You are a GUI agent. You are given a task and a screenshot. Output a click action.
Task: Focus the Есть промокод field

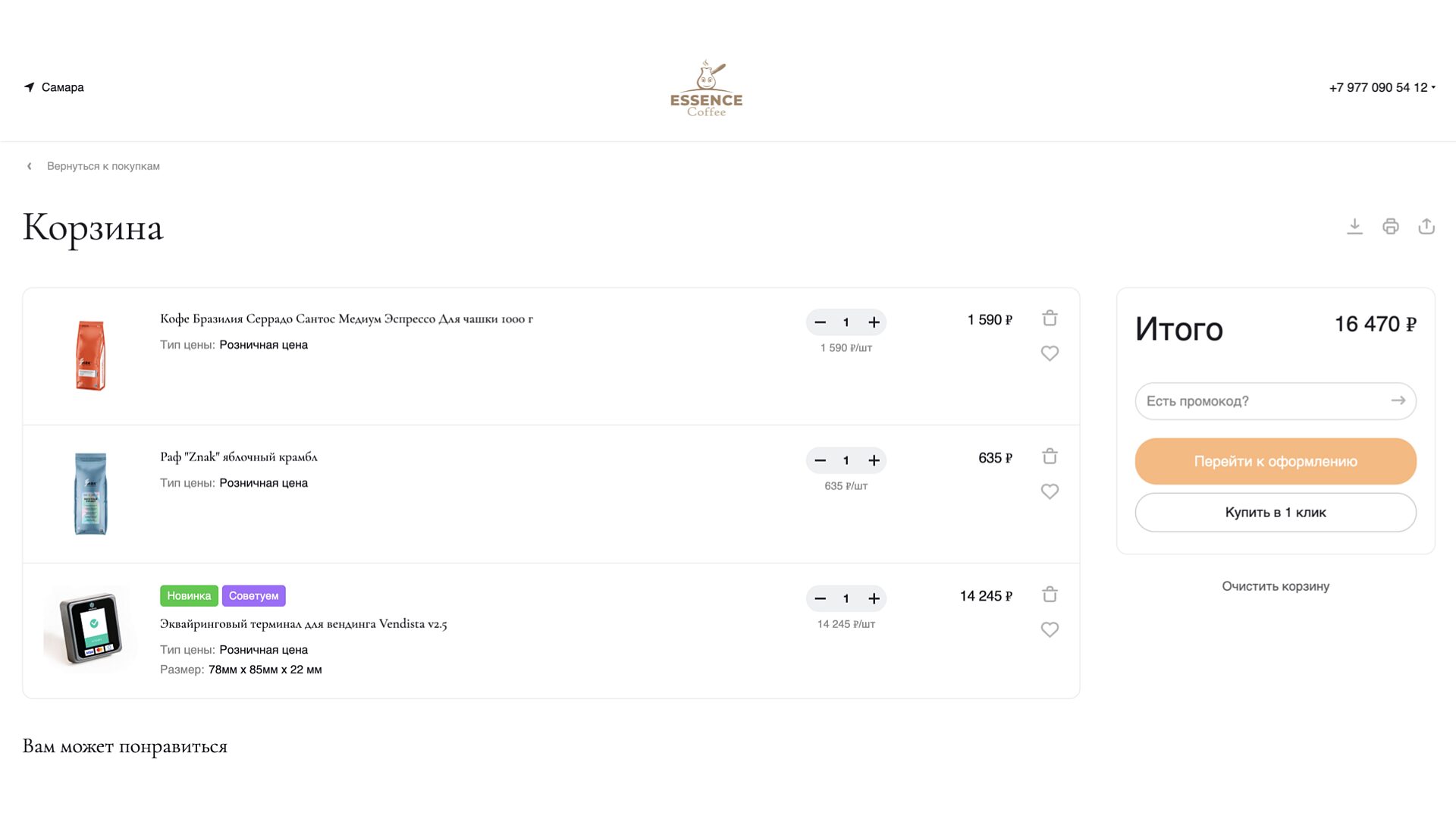coord(1263,401)
